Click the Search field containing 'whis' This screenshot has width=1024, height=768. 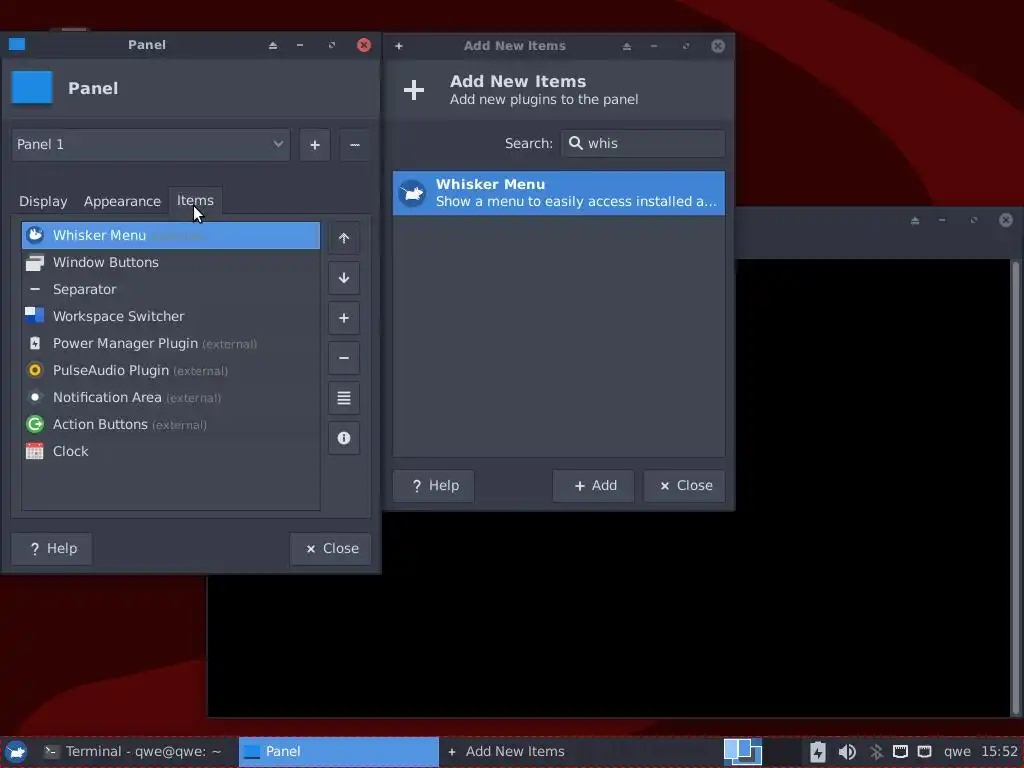(643, 143)
